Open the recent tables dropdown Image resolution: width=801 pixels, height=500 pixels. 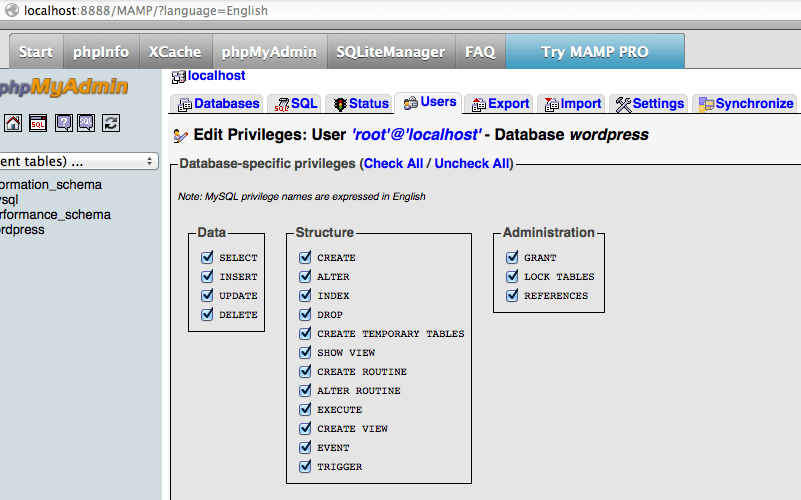coord(79,161)
